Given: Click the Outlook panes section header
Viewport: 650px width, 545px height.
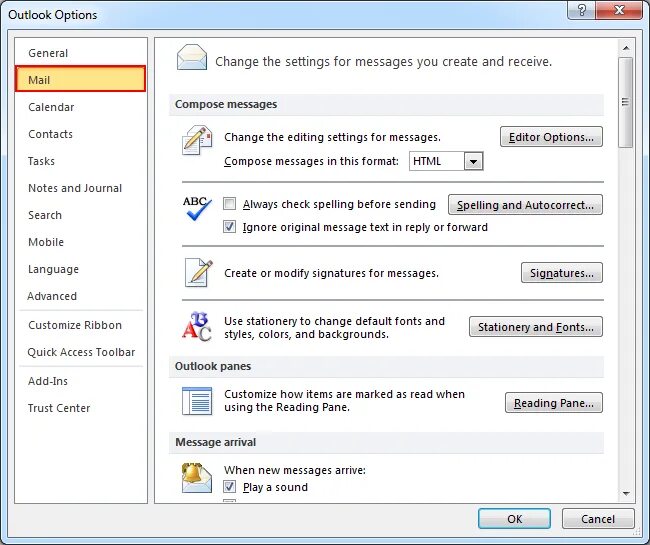Looking at the screenshot, I should 386,366.
